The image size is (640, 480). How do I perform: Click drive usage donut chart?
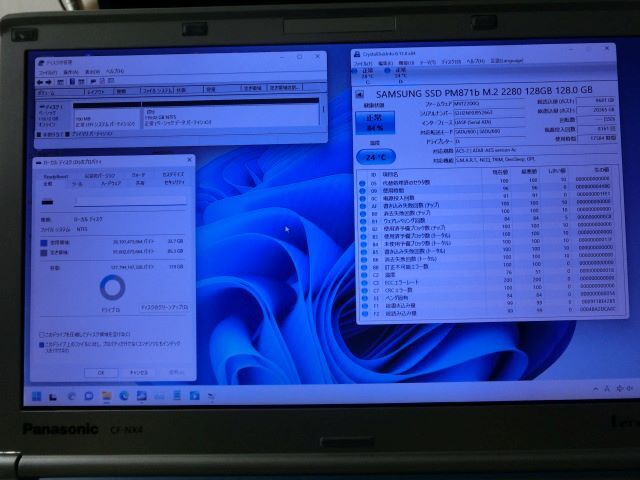112,287
